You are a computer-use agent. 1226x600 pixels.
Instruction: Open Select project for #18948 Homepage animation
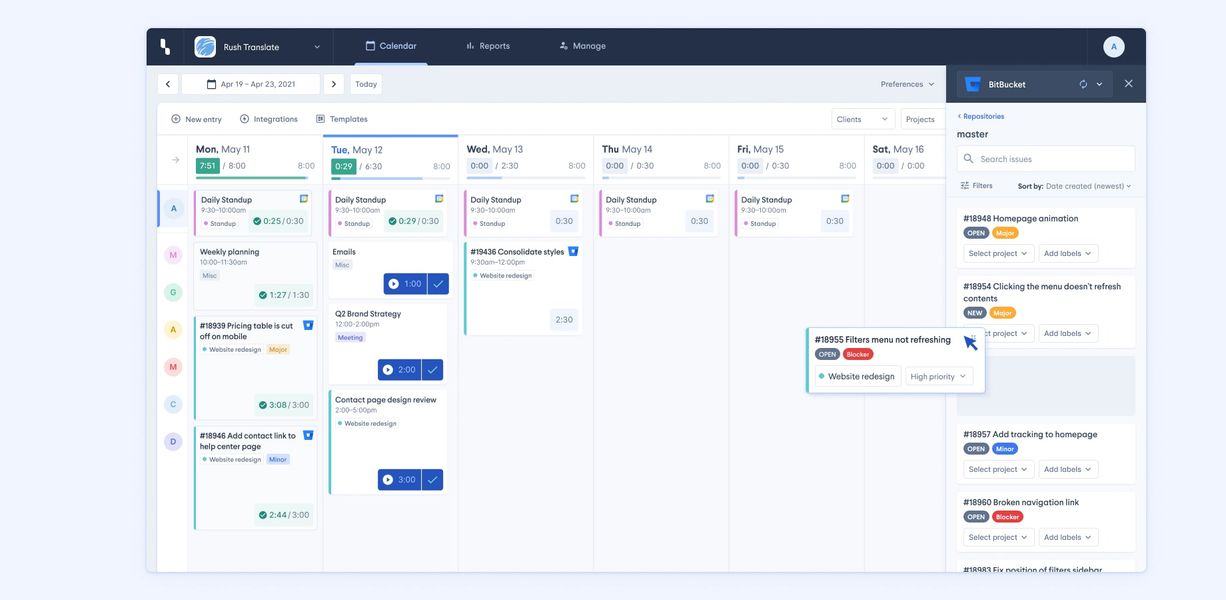(x=998, y=253)
